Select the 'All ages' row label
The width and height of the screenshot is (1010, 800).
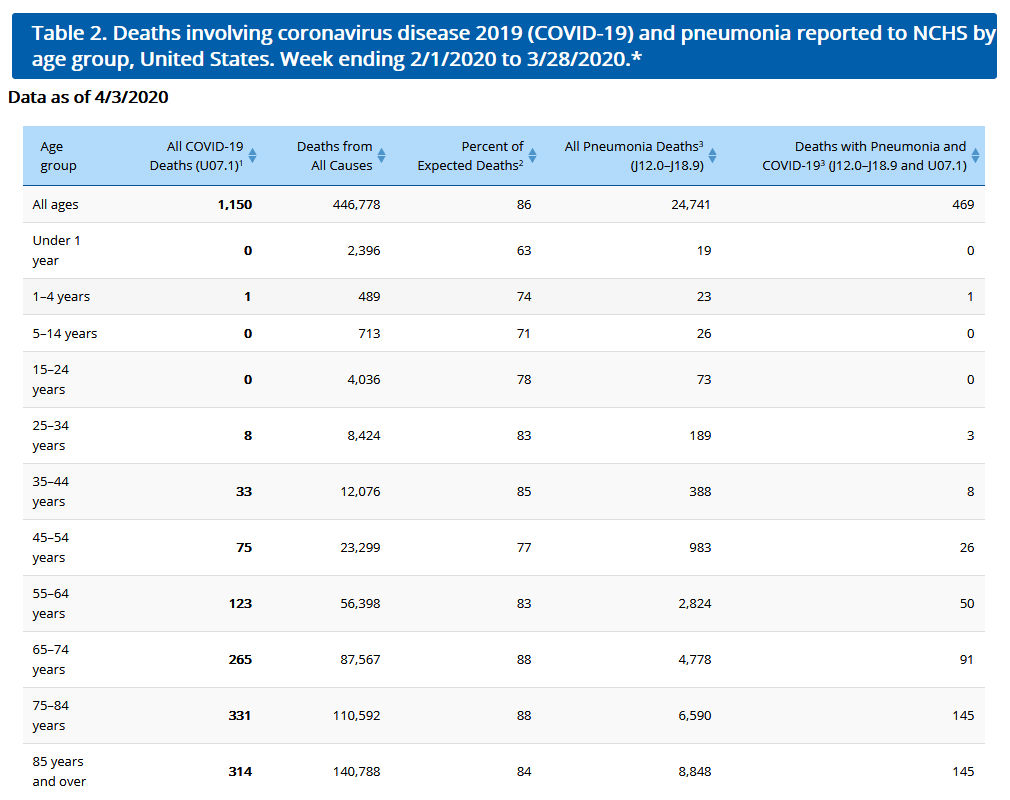pyautogui.click(x=55, y=205)
